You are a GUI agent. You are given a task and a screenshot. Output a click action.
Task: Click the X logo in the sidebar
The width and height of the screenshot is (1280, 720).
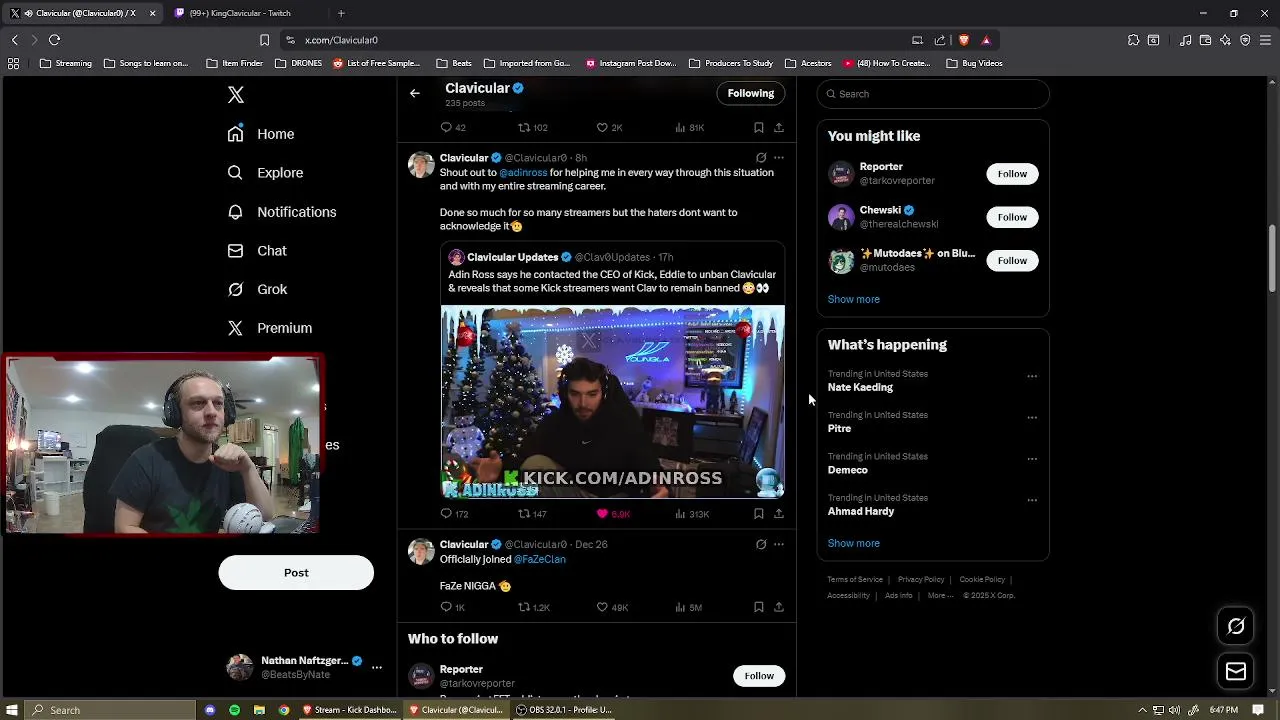[x=235, y=95]
